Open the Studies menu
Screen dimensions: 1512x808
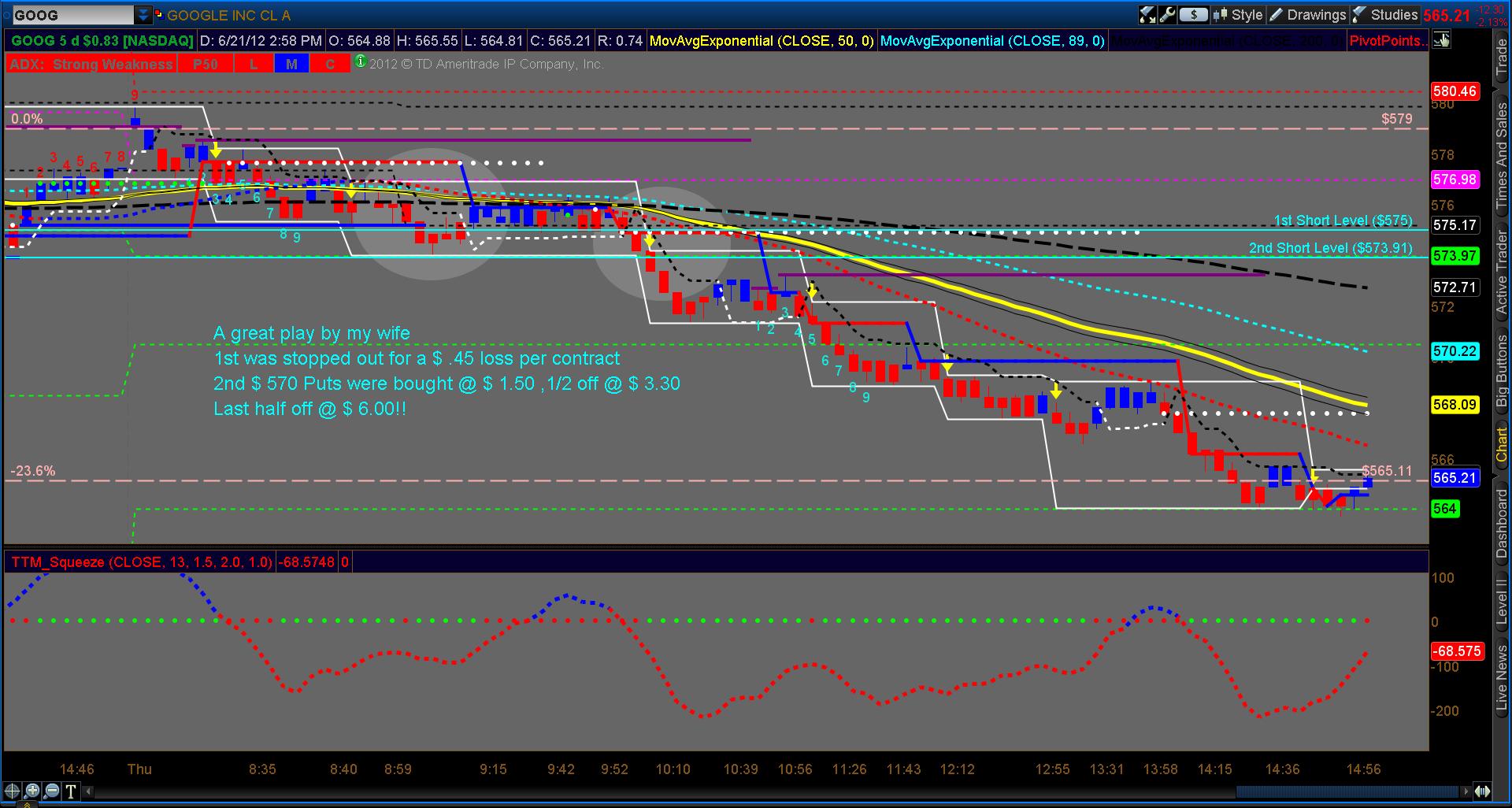(x=1385, y=14)
